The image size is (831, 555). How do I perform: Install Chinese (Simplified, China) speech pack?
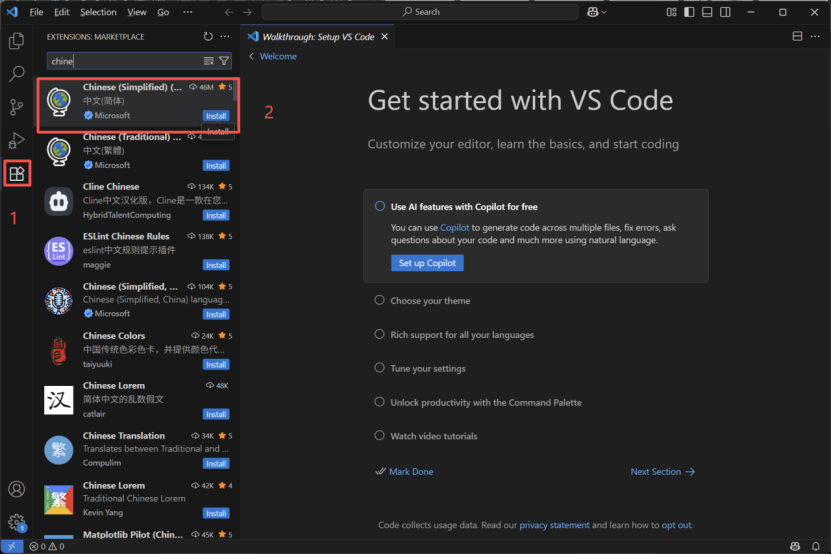(x=216, y=314)
